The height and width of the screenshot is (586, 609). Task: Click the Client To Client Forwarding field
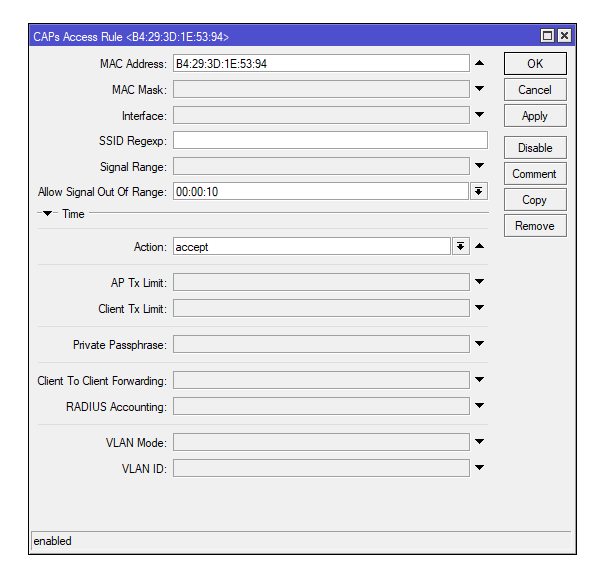[x=321, y=380]
